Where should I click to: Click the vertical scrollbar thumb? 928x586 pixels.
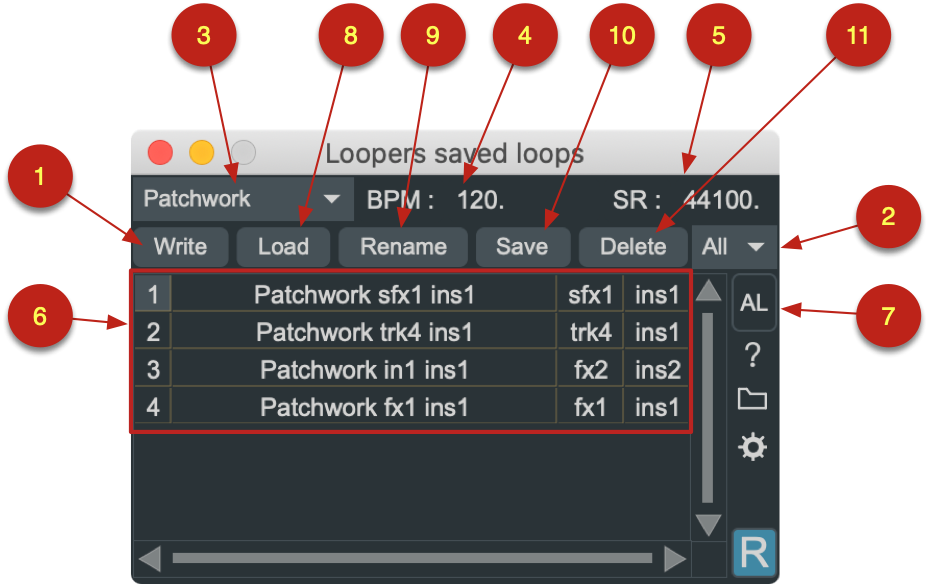[707, 407]
